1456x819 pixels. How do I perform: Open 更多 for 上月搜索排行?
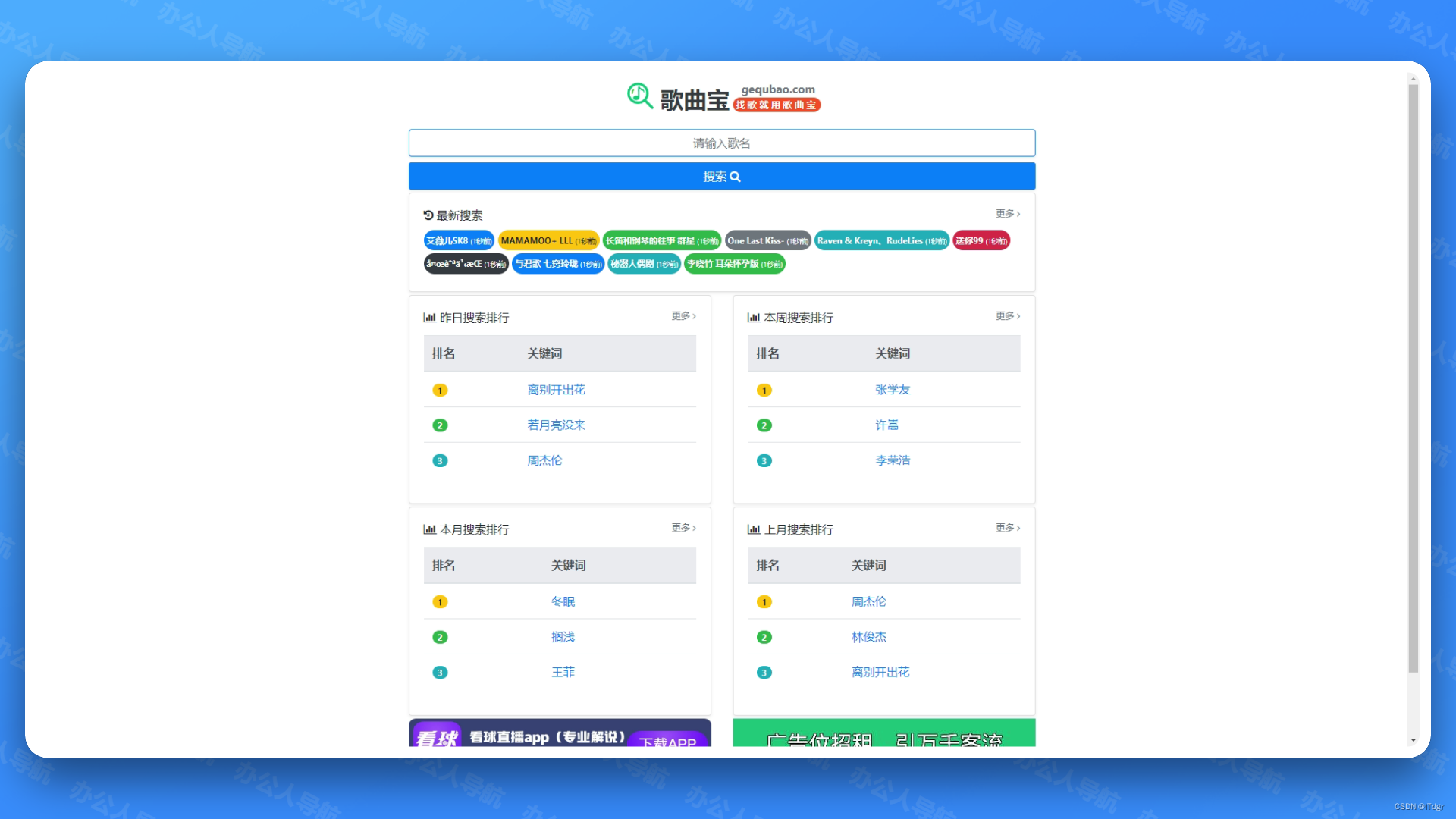point(1007,528)
